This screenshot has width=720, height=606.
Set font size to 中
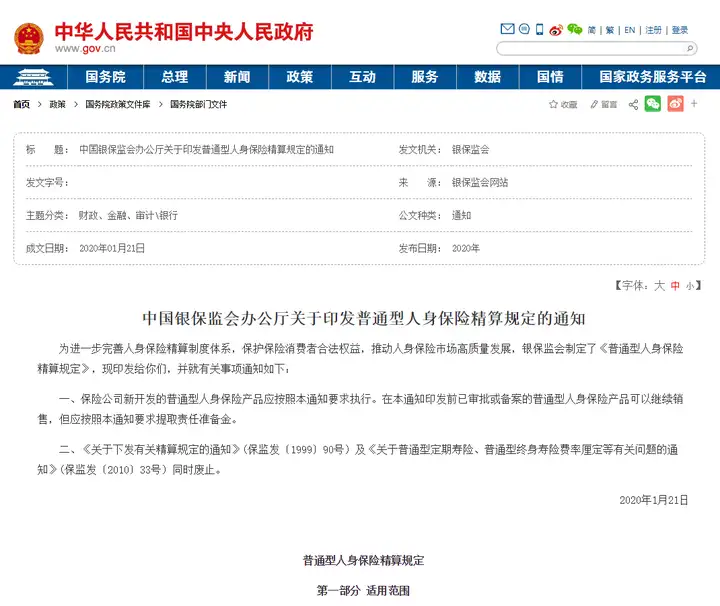[x=675, y=285]
